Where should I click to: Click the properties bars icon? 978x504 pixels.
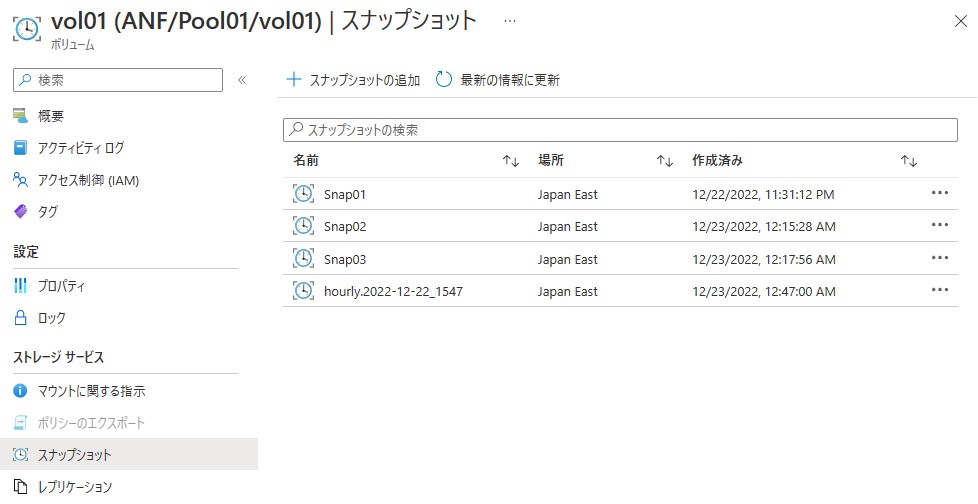coord(21,286)
